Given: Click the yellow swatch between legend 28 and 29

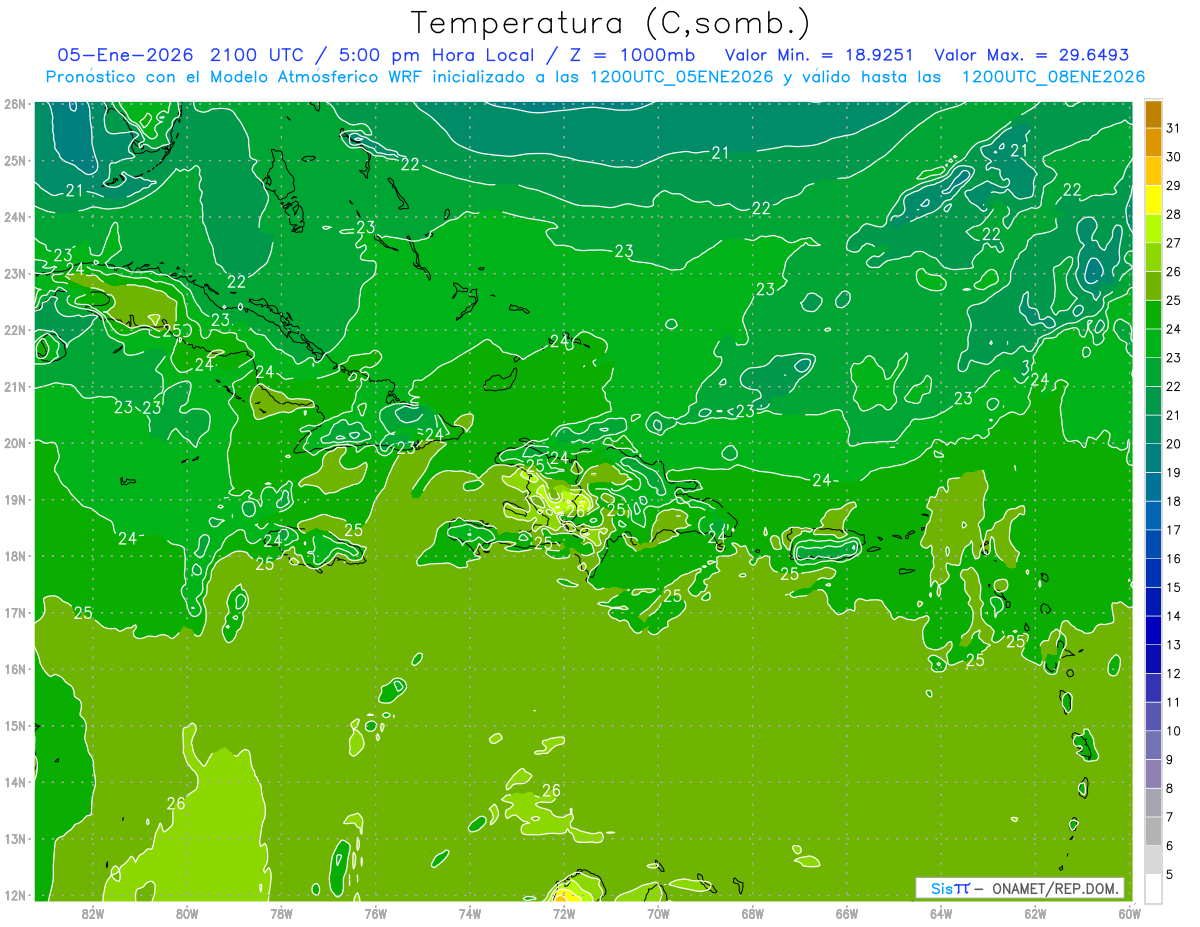Looking at the screenshot, I should [1153, 200].
